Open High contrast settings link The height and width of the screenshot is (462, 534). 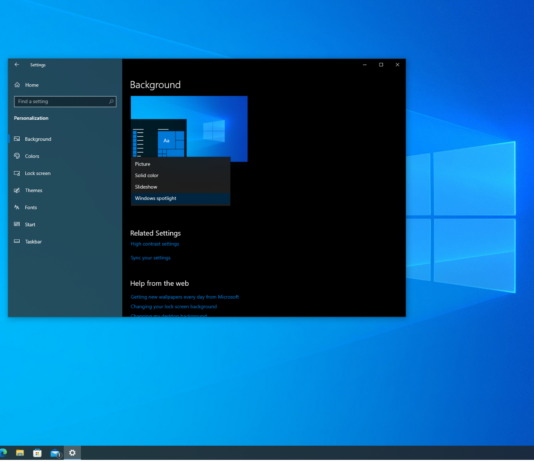(155, 244)
